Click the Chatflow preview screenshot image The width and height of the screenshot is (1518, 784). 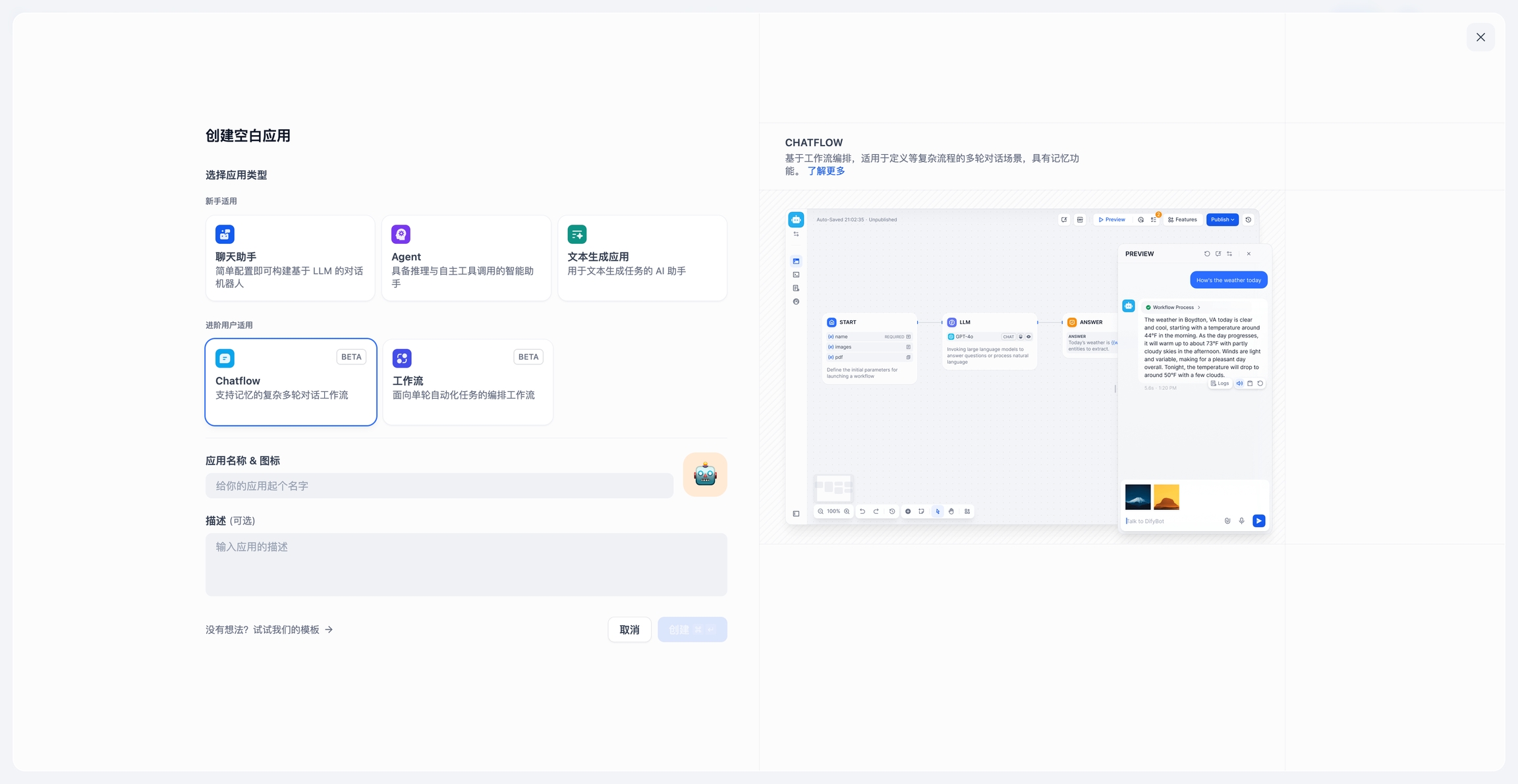coord(1021,367)
